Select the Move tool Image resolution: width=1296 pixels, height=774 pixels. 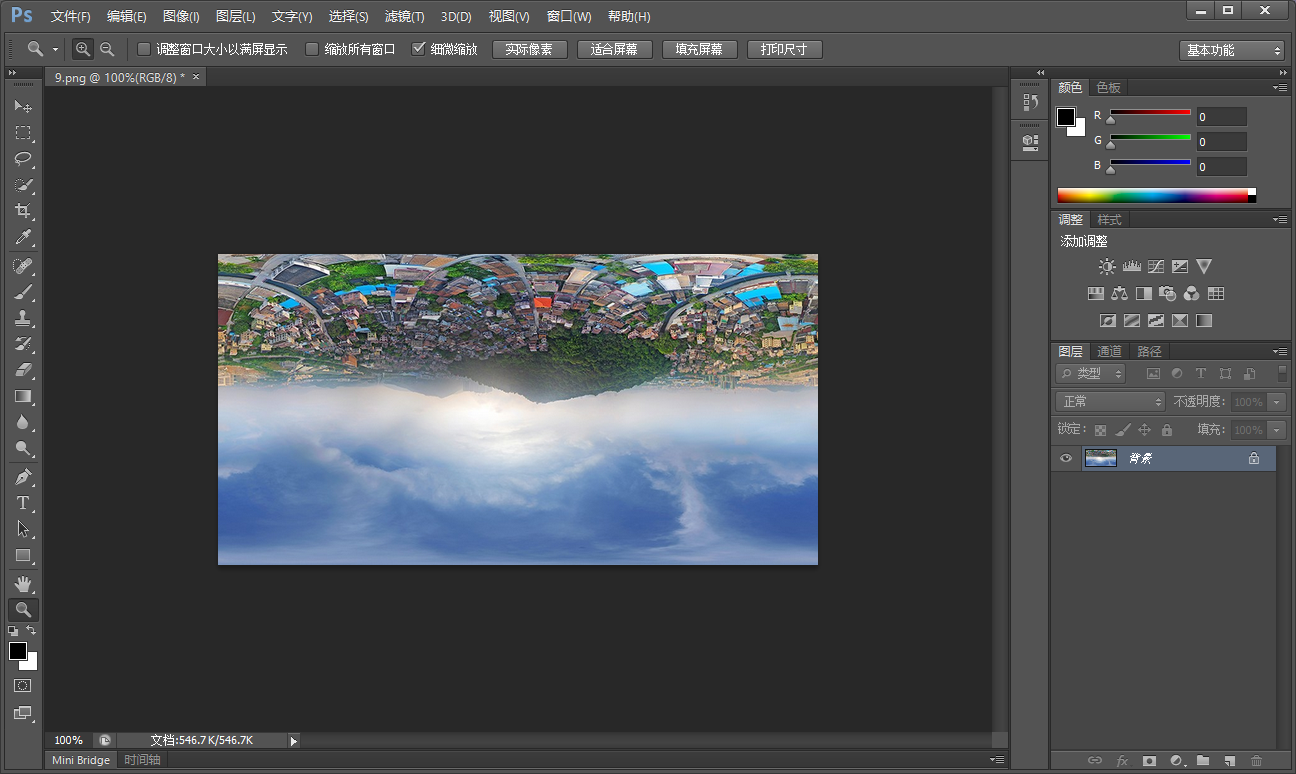(23, 106)
